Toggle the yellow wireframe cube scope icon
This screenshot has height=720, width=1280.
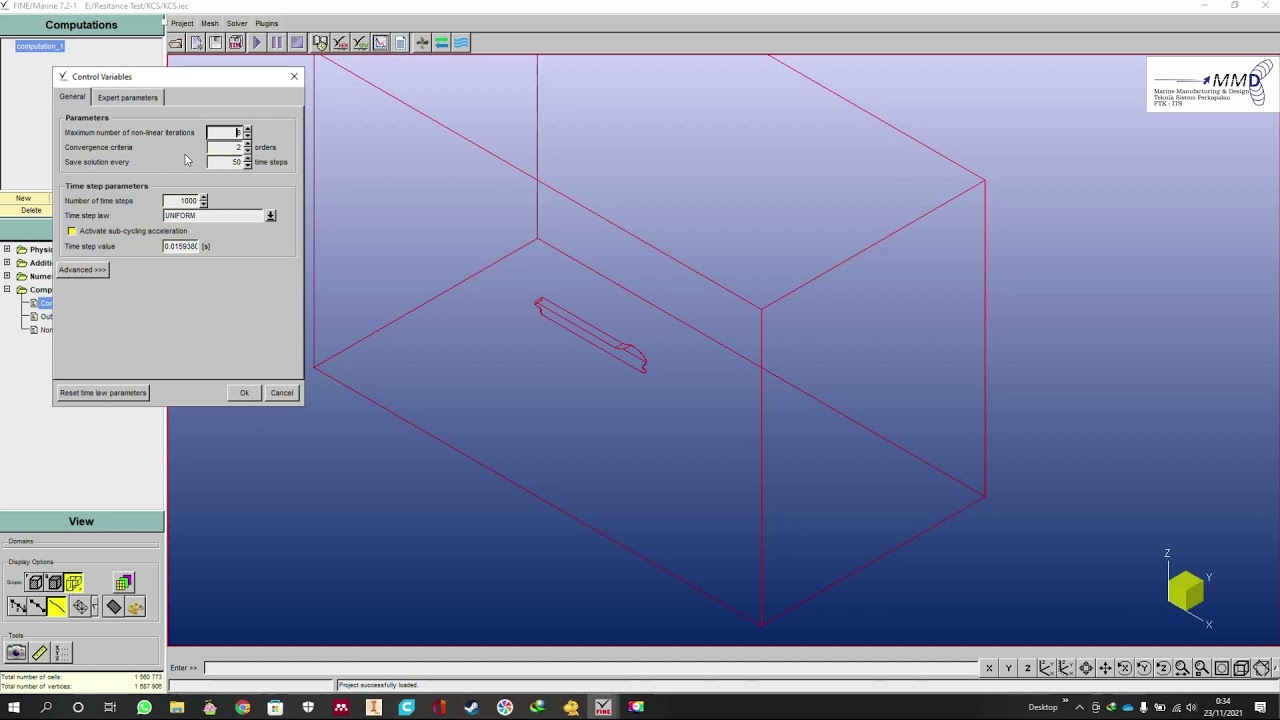(74, 582)
